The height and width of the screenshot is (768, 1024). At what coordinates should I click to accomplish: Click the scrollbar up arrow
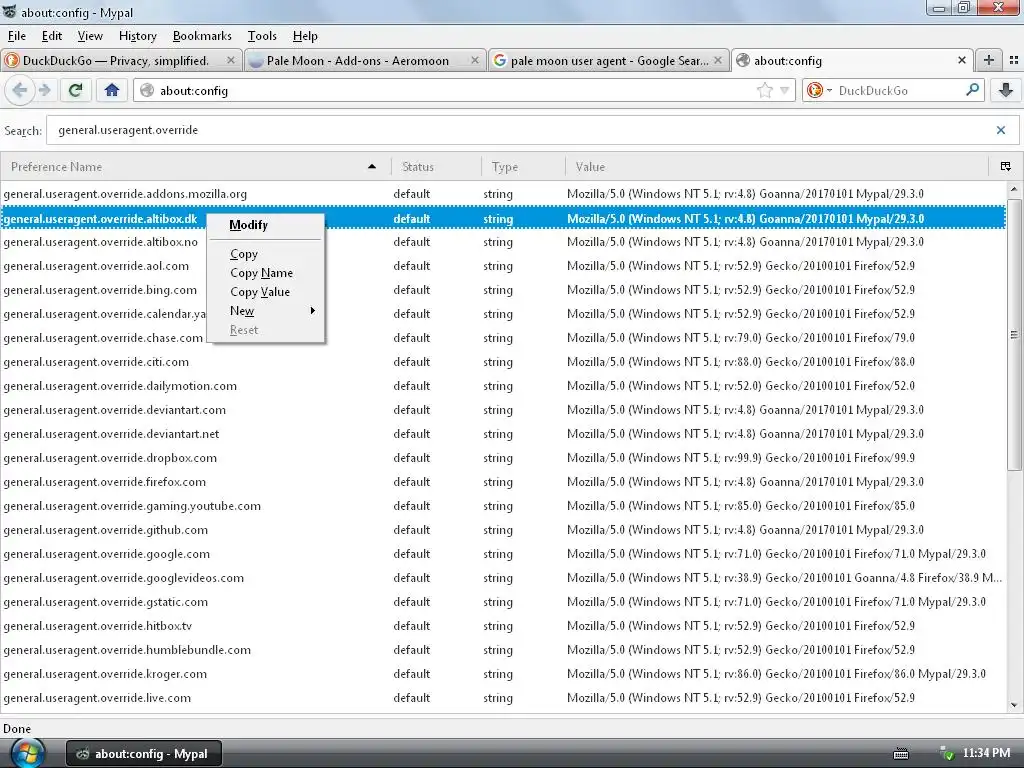[x=1014, y=189]
